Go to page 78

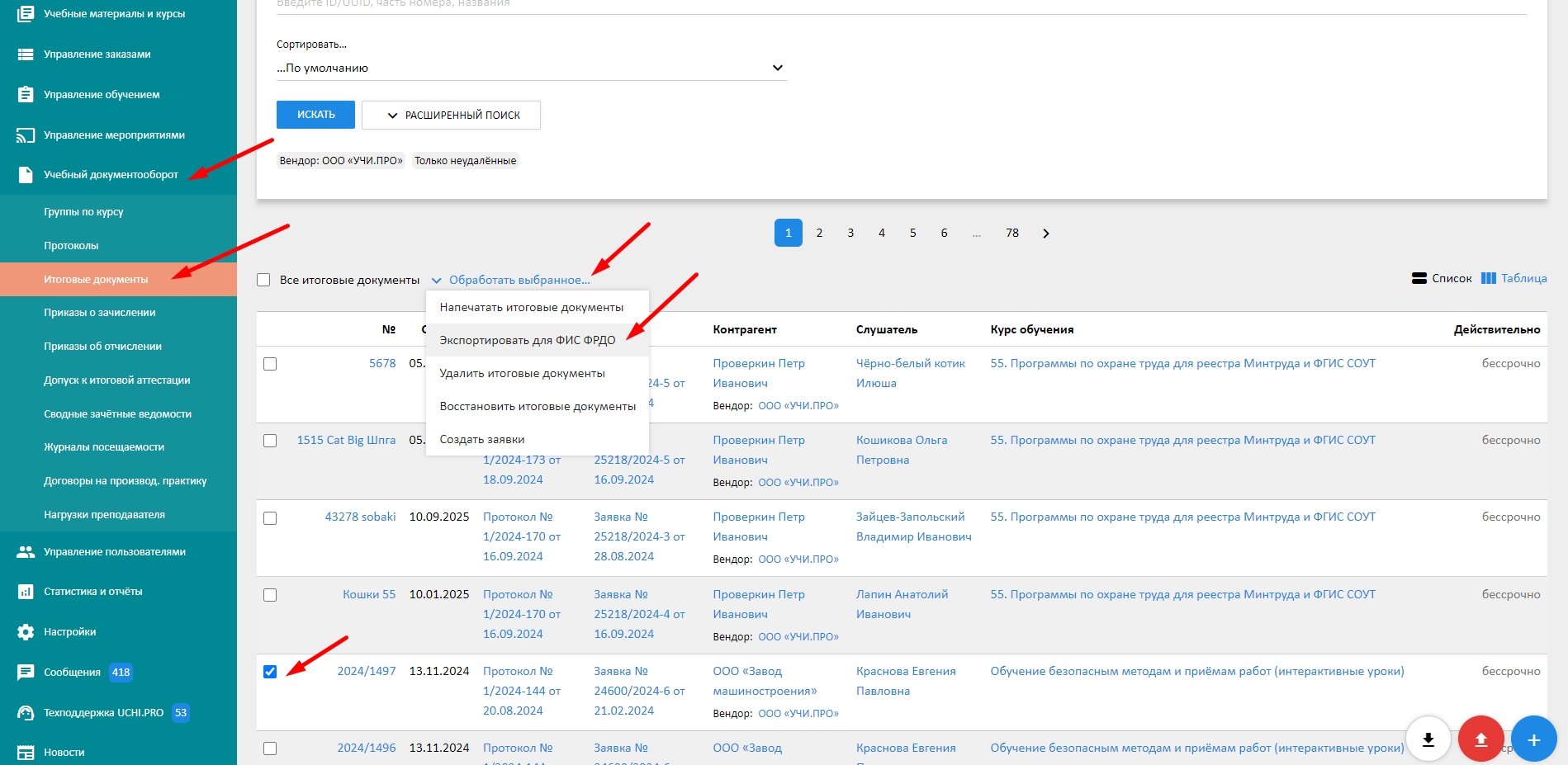(x=1012, y=233)
